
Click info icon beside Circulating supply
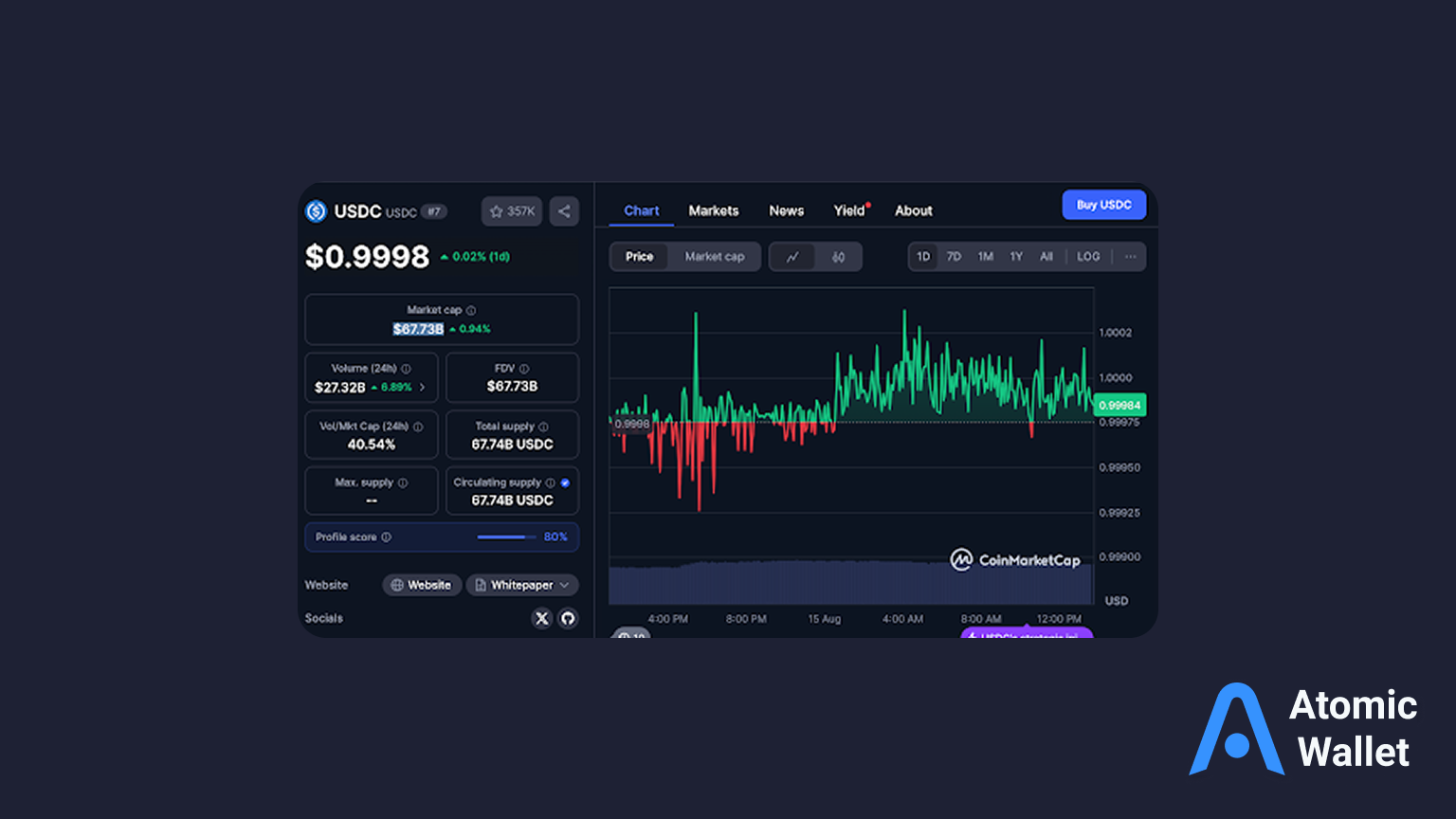pyautogui.click(x=551, y=482)
